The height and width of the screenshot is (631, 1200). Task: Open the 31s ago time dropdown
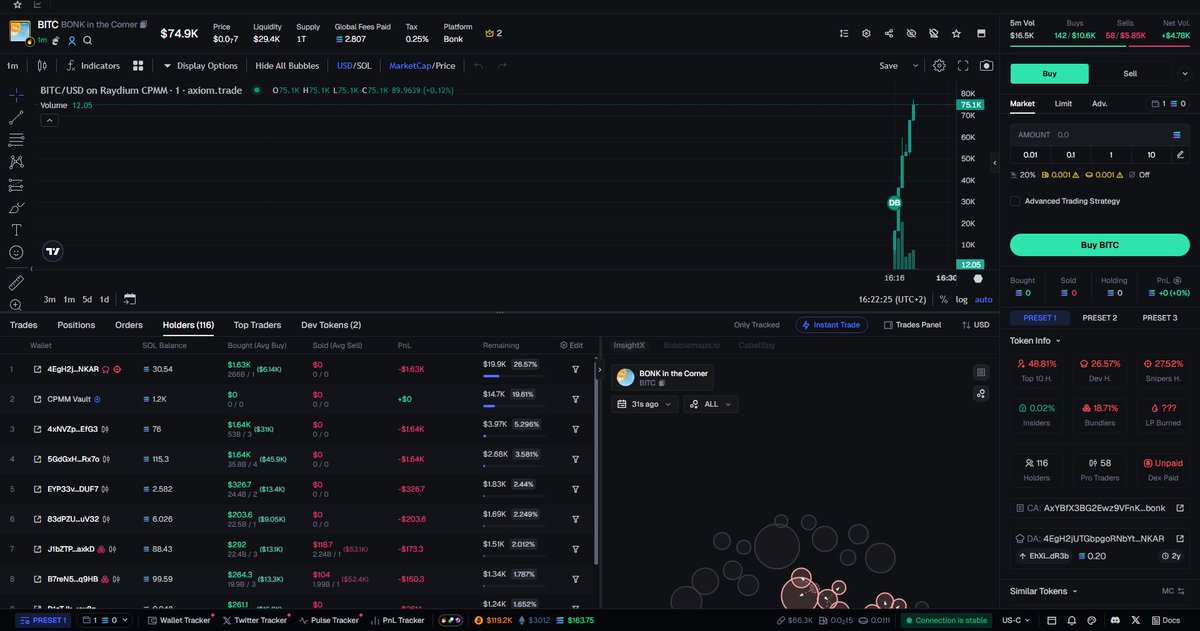pyautogui.click(x=645, y=404)
